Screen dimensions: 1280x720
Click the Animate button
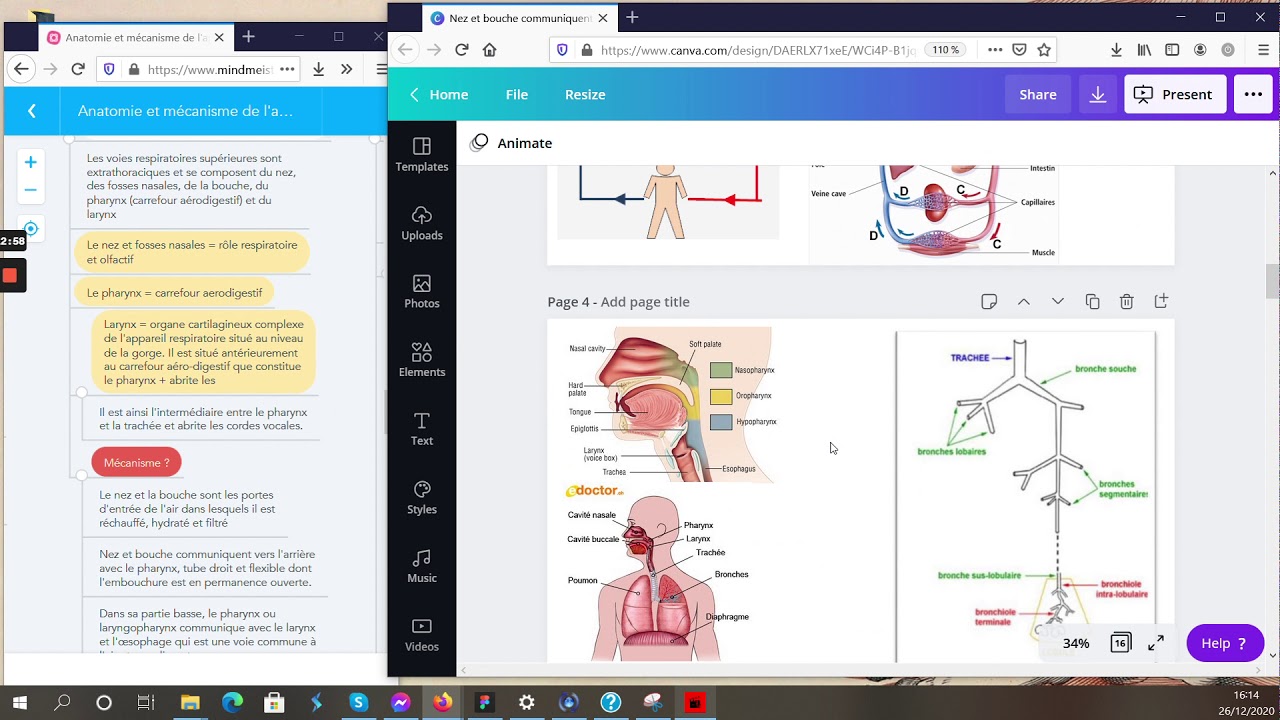tap(511, 143)
